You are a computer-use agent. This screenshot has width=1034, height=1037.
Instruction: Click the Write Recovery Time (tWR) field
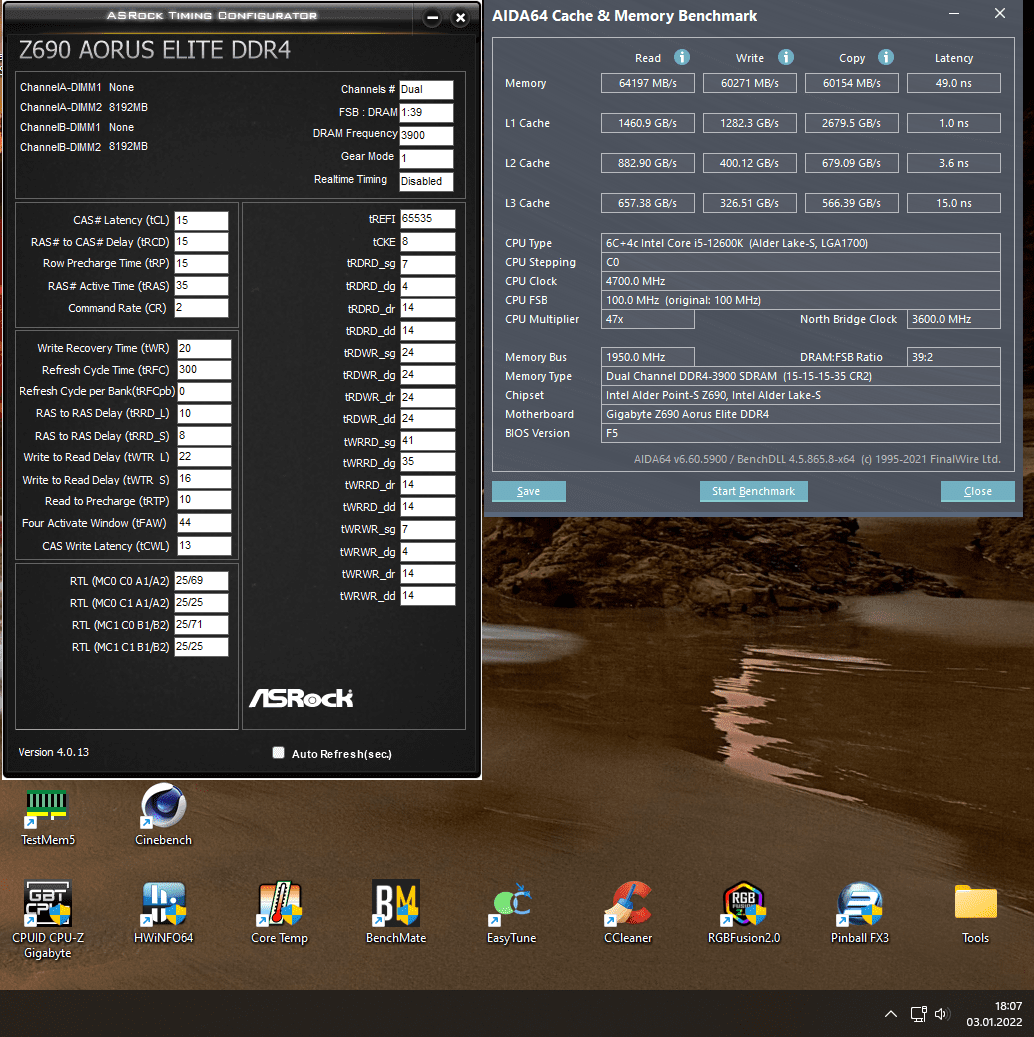point(204,349)
